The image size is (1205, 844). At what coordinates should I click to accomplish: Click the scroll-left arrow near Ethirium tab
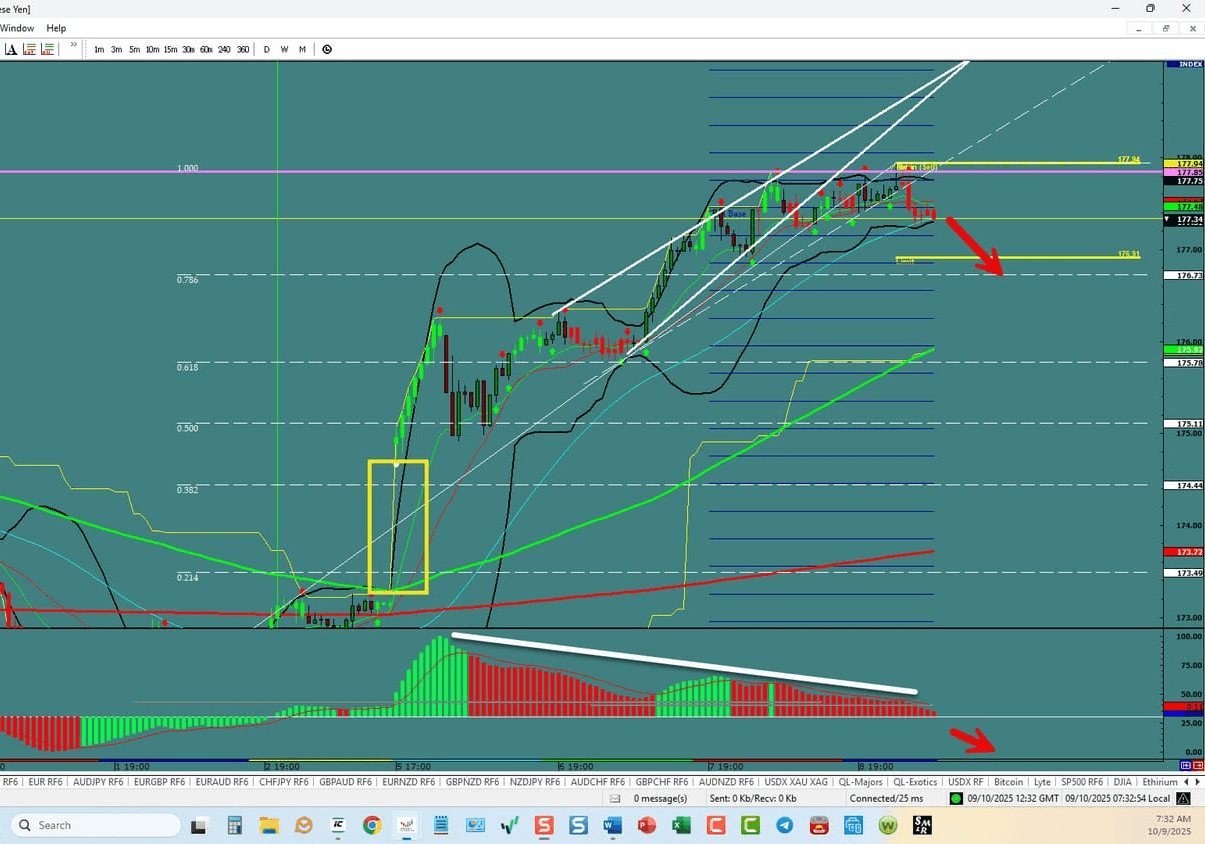tap(1184, 782)
